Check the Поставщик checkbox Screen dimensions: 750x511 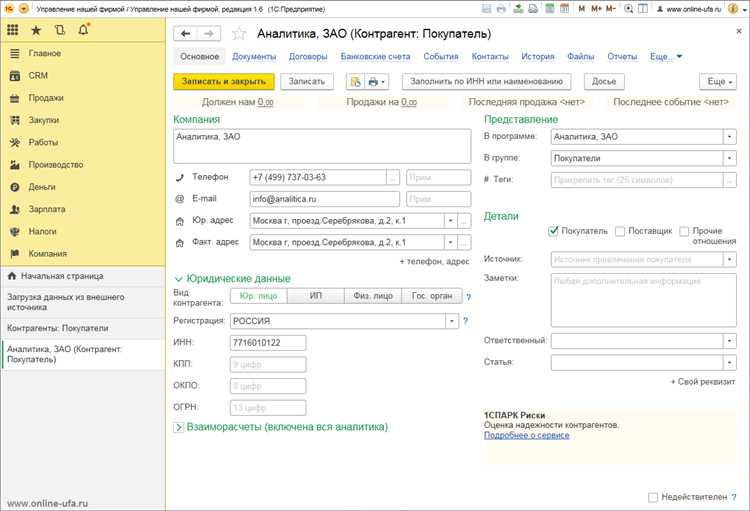(620, 232)
